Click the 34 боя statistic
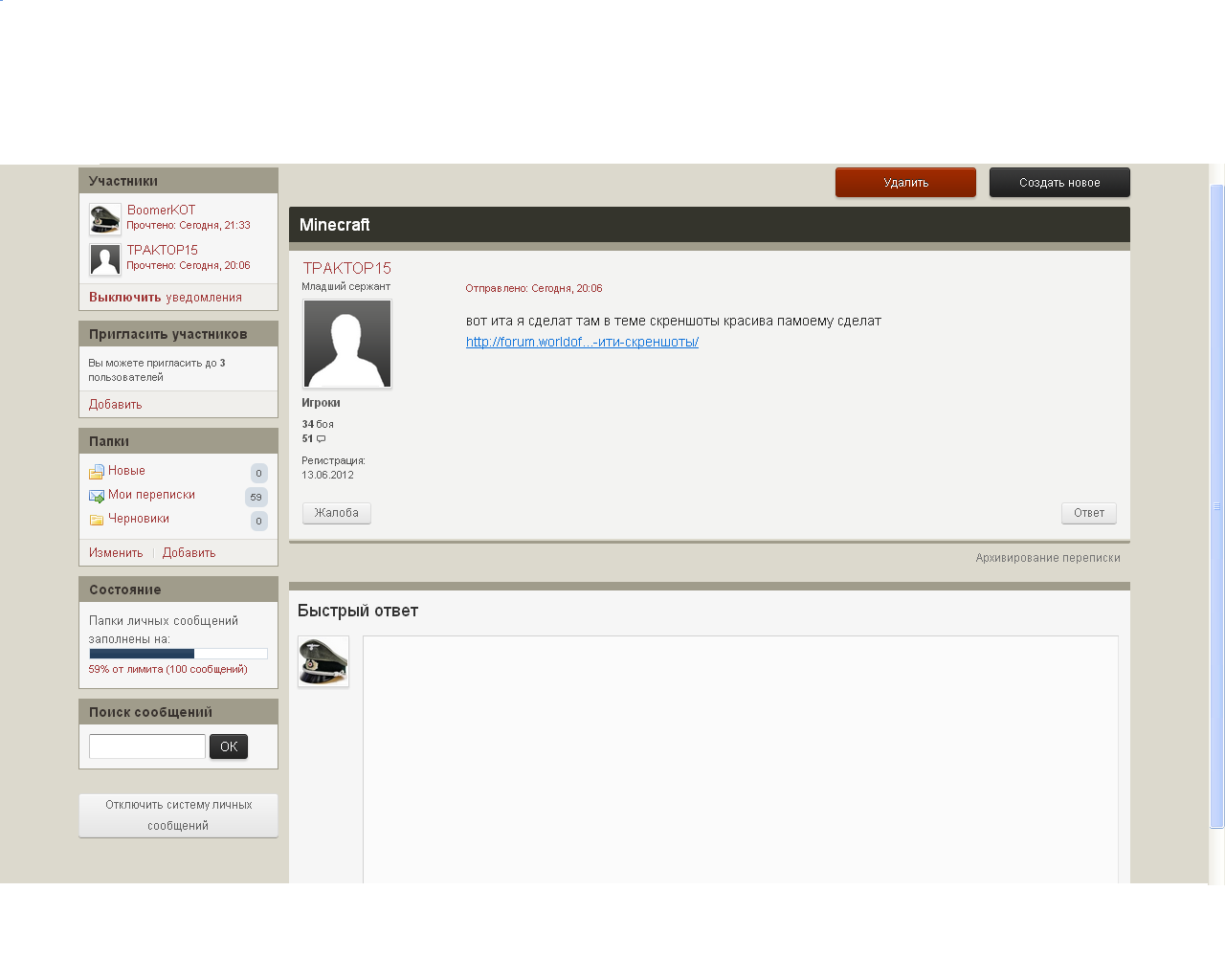1225x980 pixels. [x=318, y=424]
